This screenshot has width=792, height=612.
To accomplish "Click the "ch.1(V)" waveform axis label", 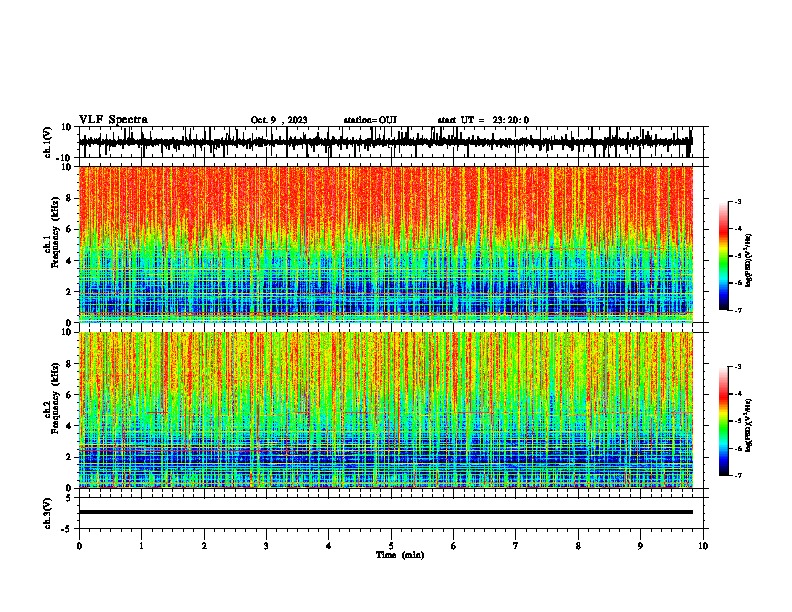I will (48, 142).
